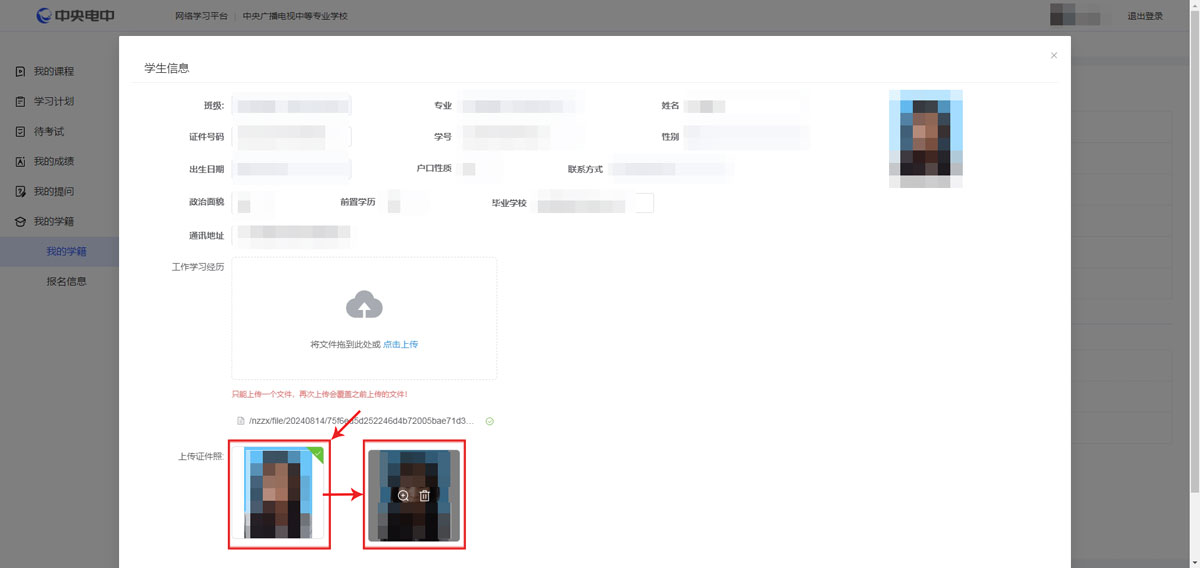The image size is (1200, 568).
Task: Click the 待考试 sidebar icon
Action: (x=20, y=131)
